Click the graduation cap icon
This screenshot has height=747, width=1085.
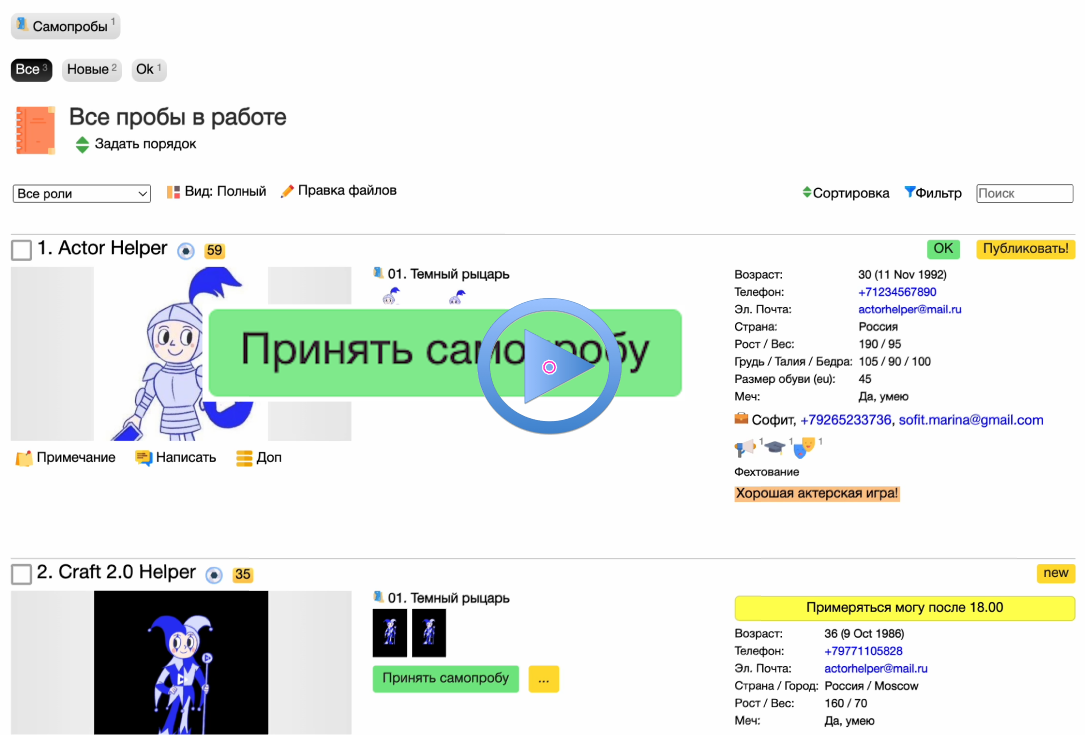[774, 448]
